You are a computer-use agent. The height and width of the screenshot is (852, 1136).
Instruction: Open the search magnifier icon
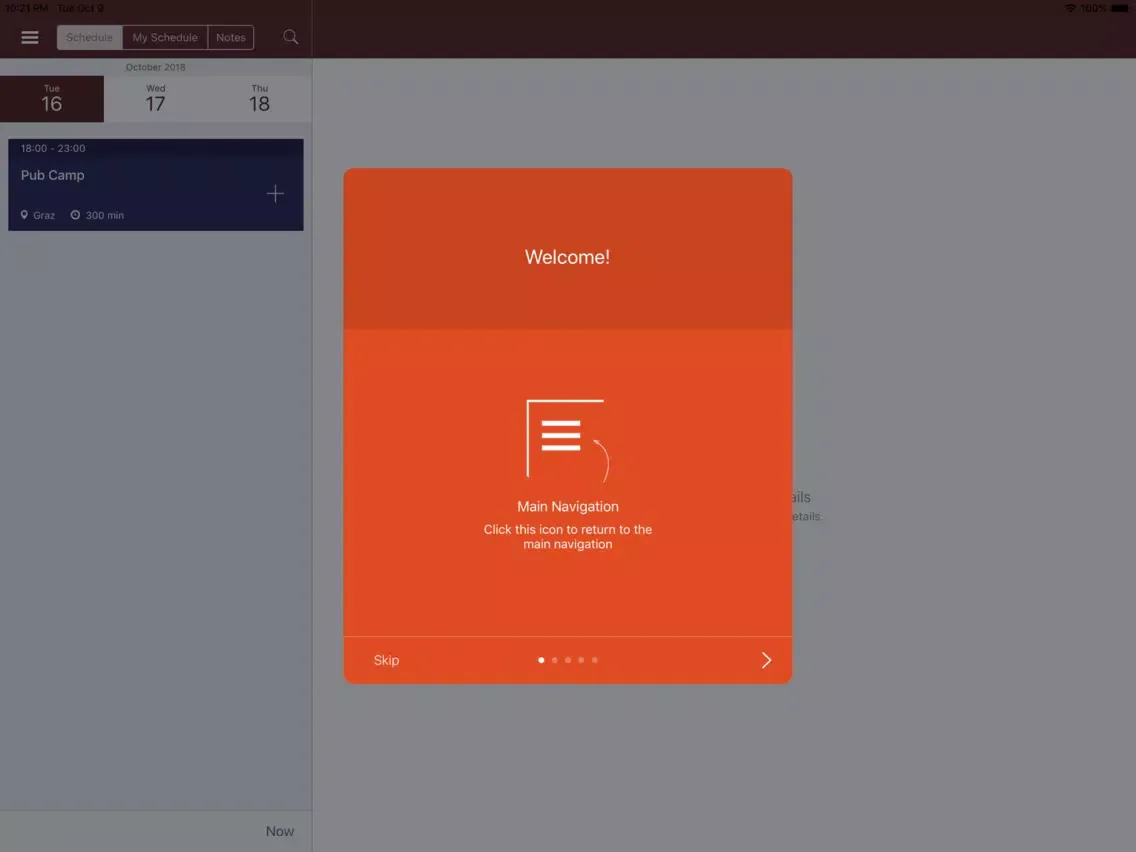[x=291, y=37]
